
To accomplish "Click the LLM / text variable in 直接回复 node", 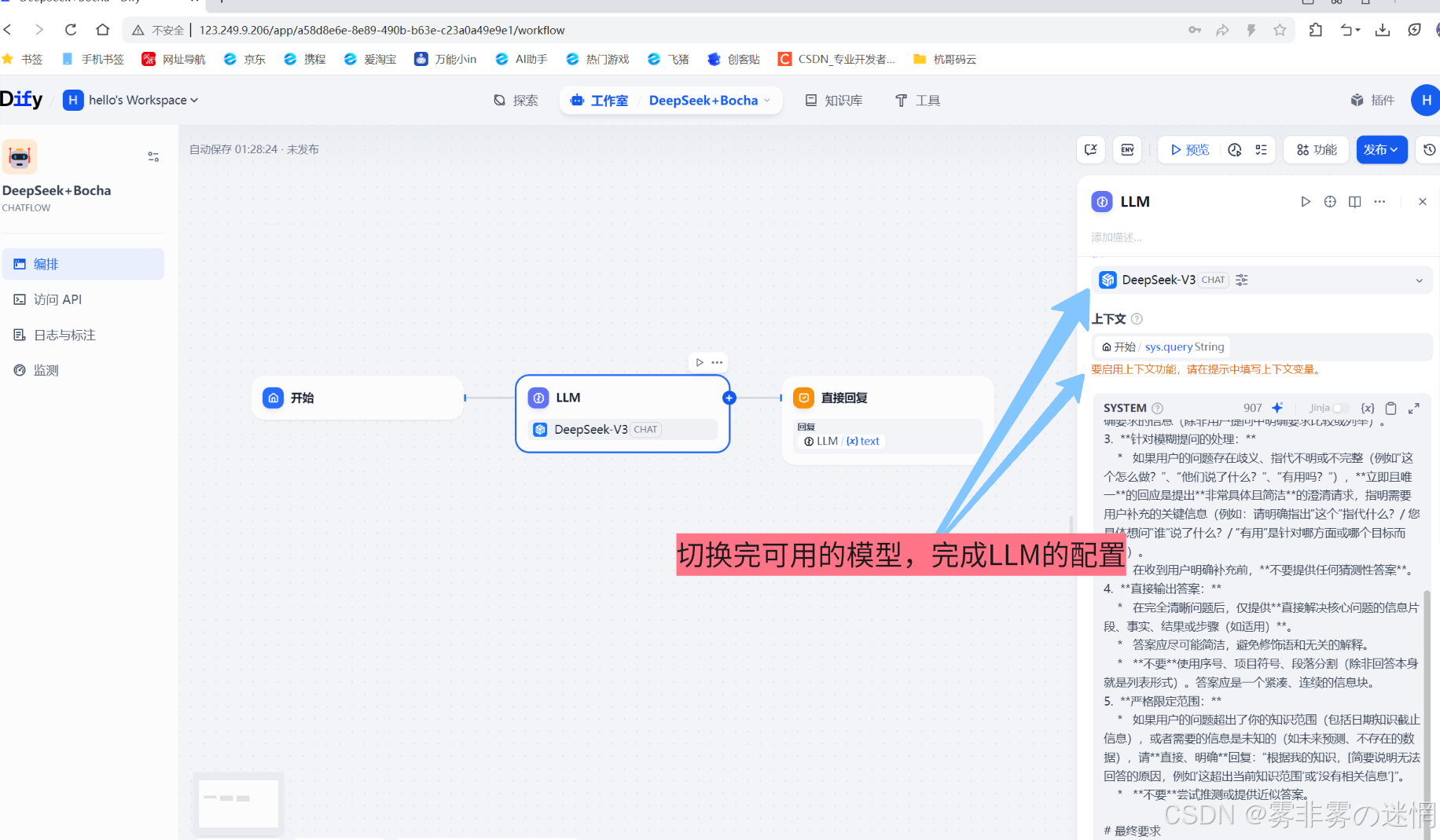I will pyautogui.click(x=841, y=441).
